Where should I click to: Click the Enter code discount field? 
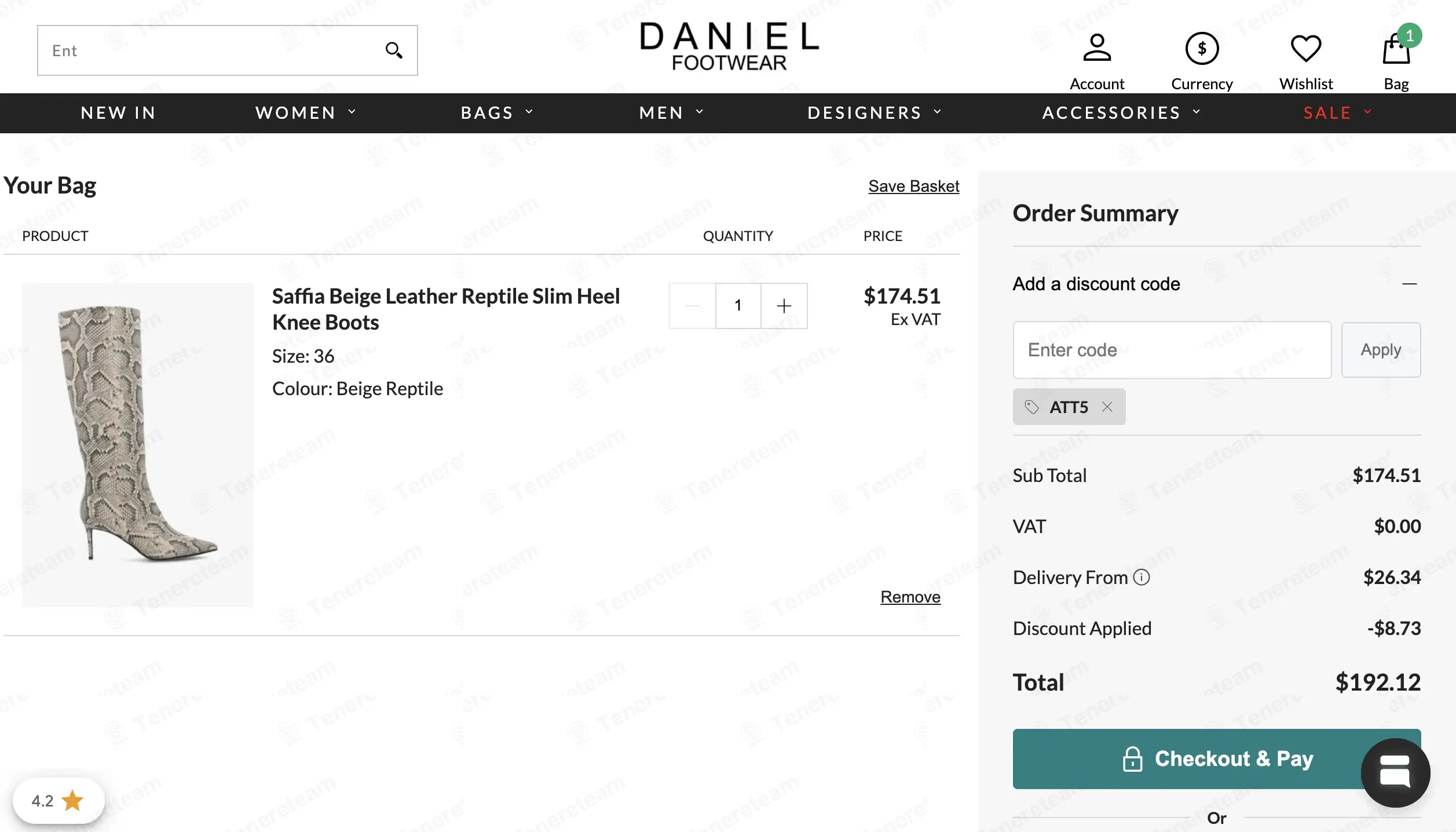pyautogui.click(x=1172, y=350)
